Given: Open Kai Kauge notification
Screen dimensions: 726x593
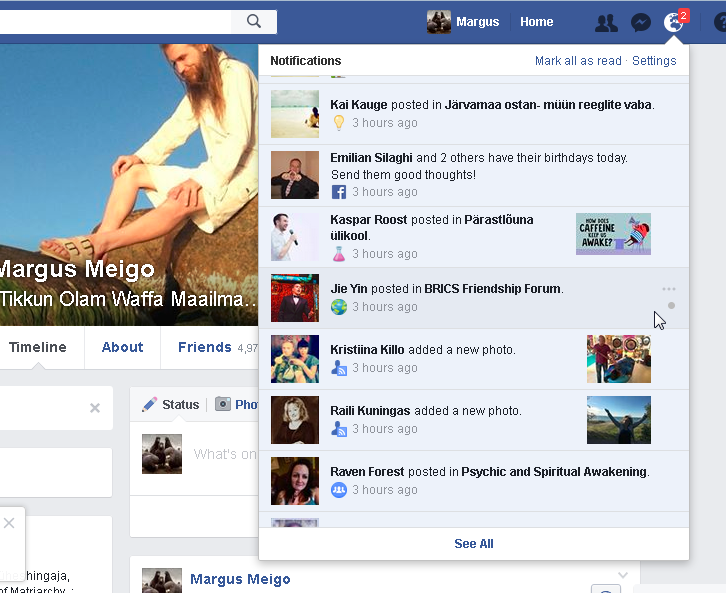Looking at the screenshot, I should [474, 114].
